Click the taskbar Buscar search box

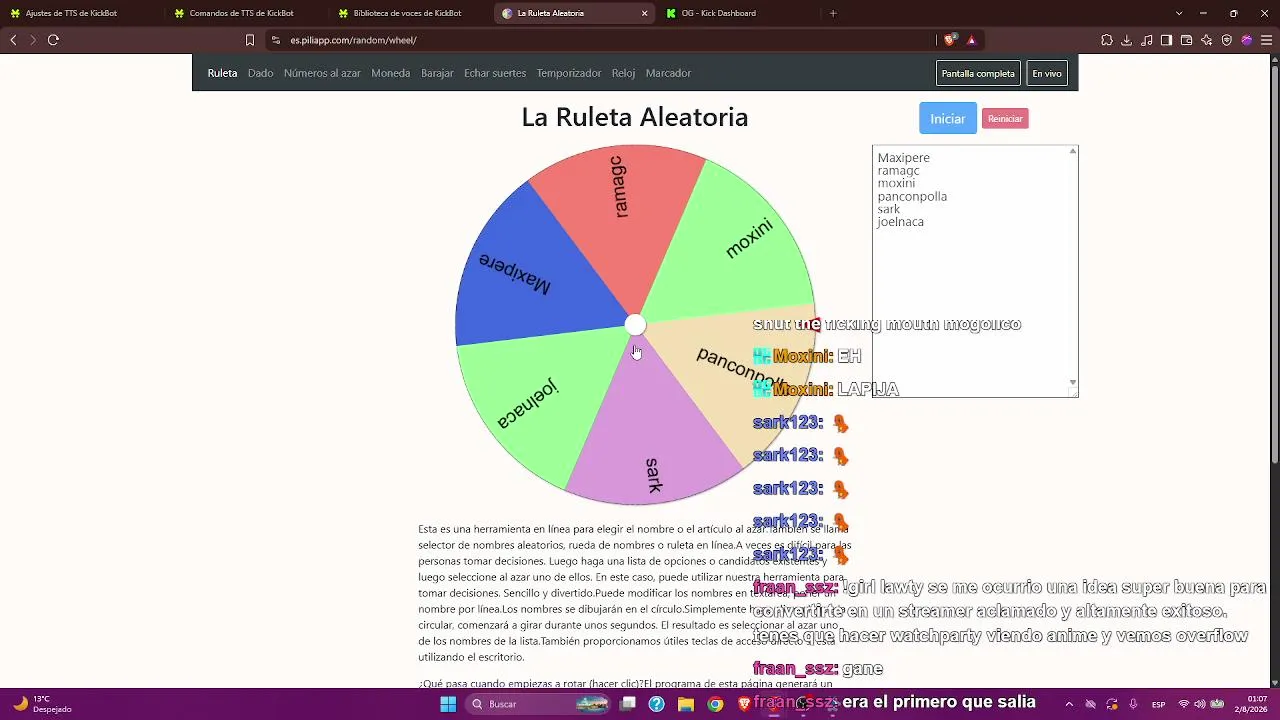[x=538, y=704]
